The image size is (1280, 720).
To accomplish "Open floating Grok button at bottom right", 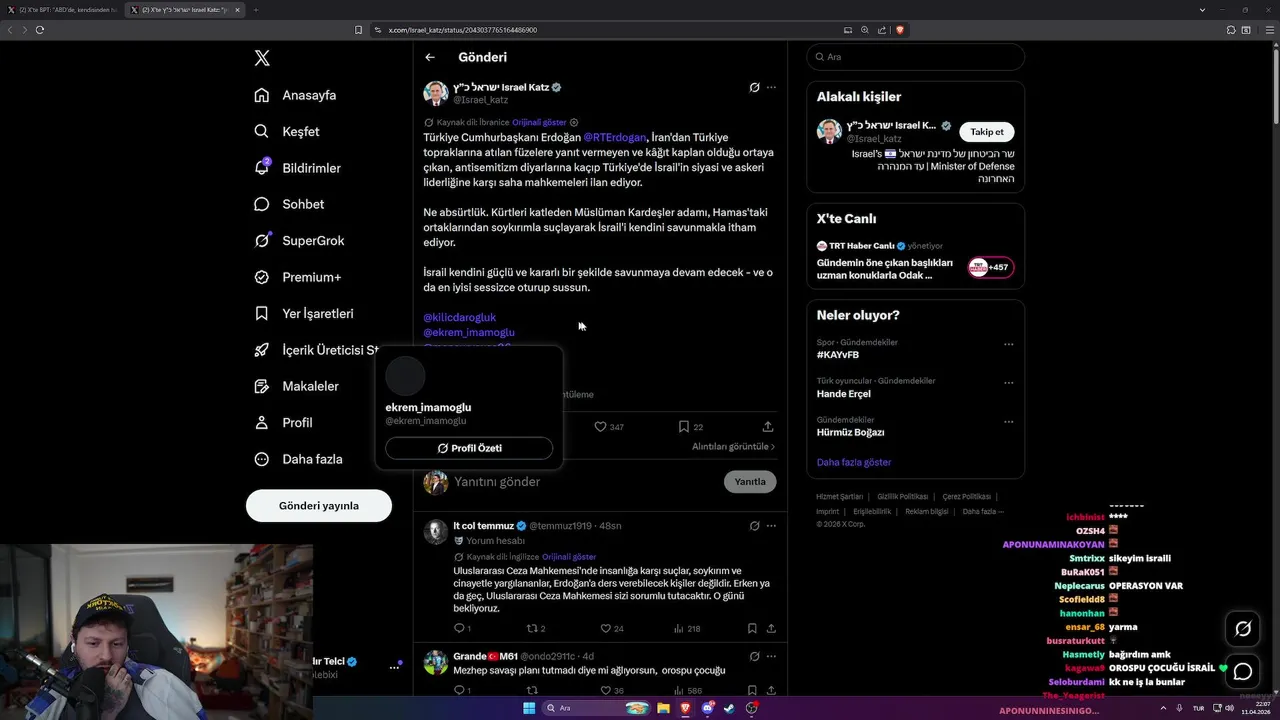I will point(1243,629).
